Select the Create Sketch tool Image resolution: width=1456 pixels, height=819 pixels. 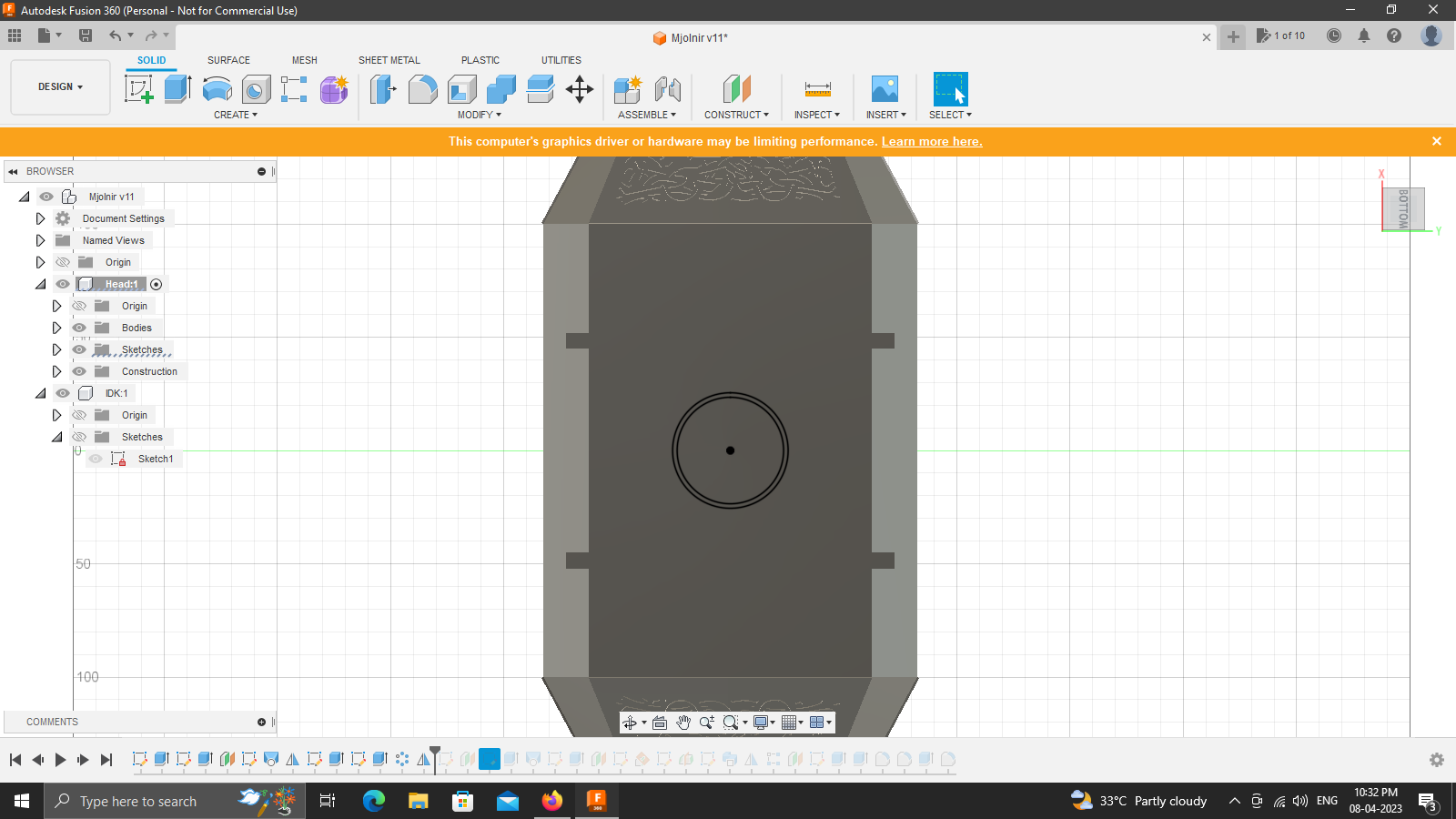(139, 88)
